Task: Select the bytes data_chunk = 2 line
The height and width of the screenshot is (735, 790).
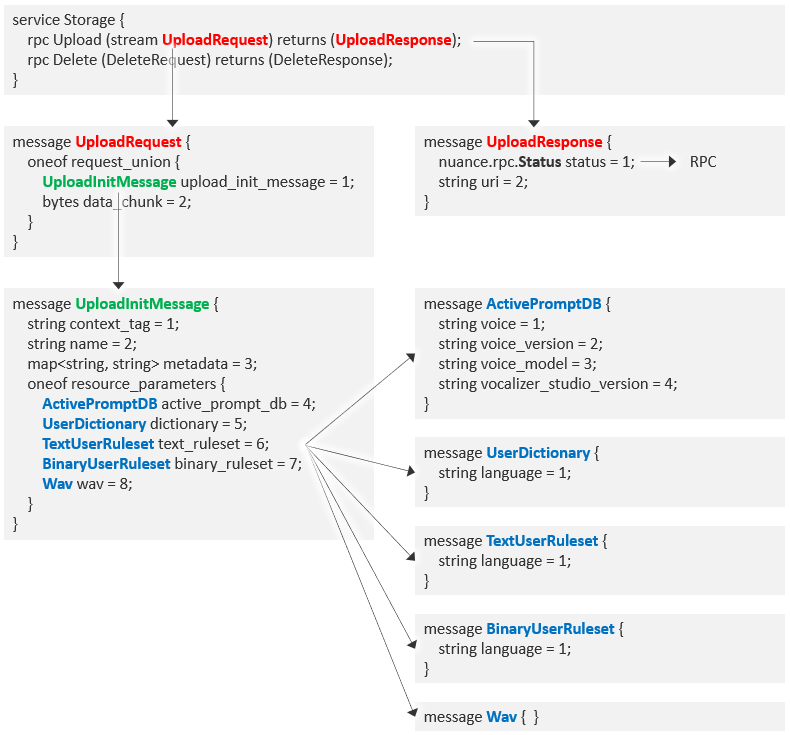Action: (116, 201)
